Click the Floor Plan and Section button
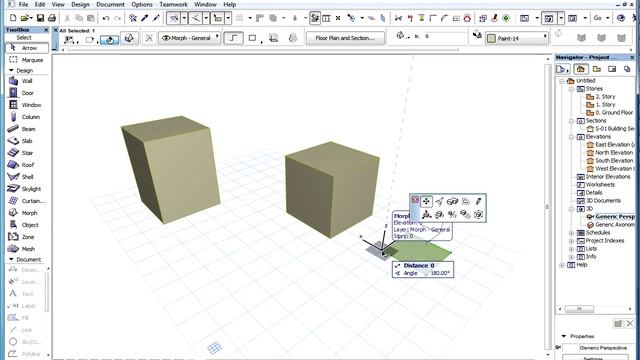 click(345, 38)
